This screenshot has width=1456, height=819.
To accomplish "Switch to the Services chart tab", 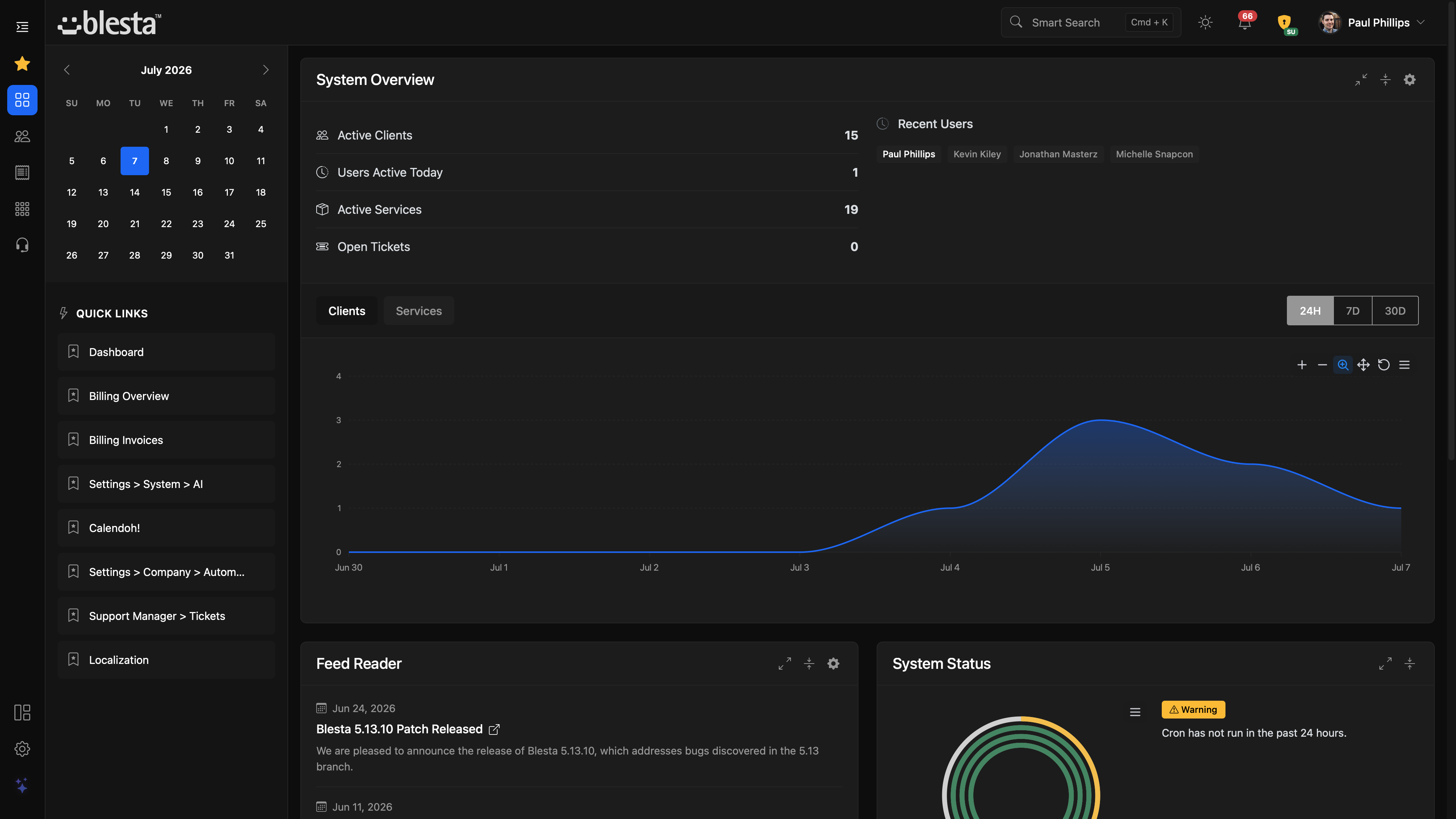I will point(419,311).
